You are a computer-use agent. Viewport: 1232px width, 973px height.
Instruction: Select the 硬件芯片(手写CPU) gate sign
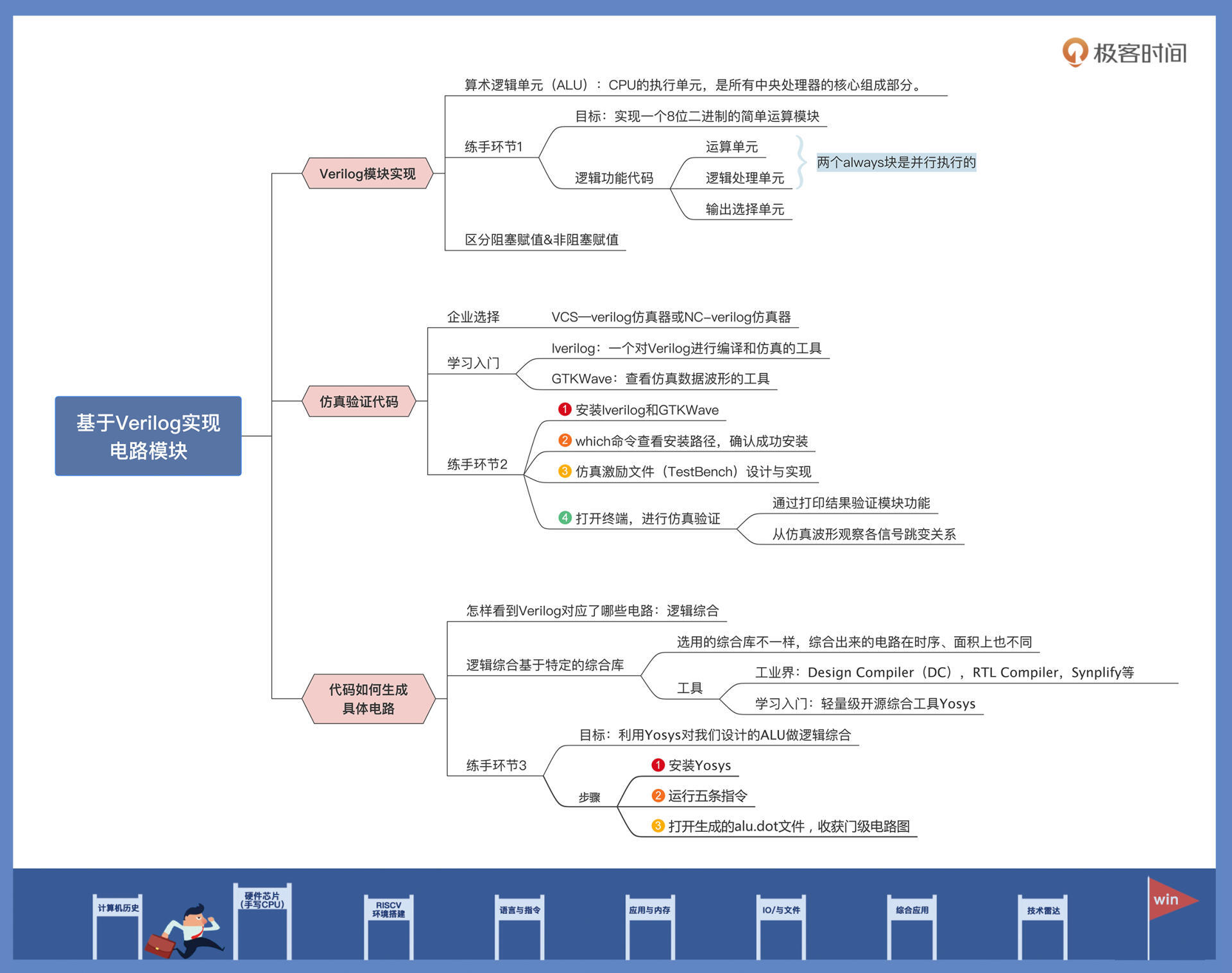tap(262, 900)
